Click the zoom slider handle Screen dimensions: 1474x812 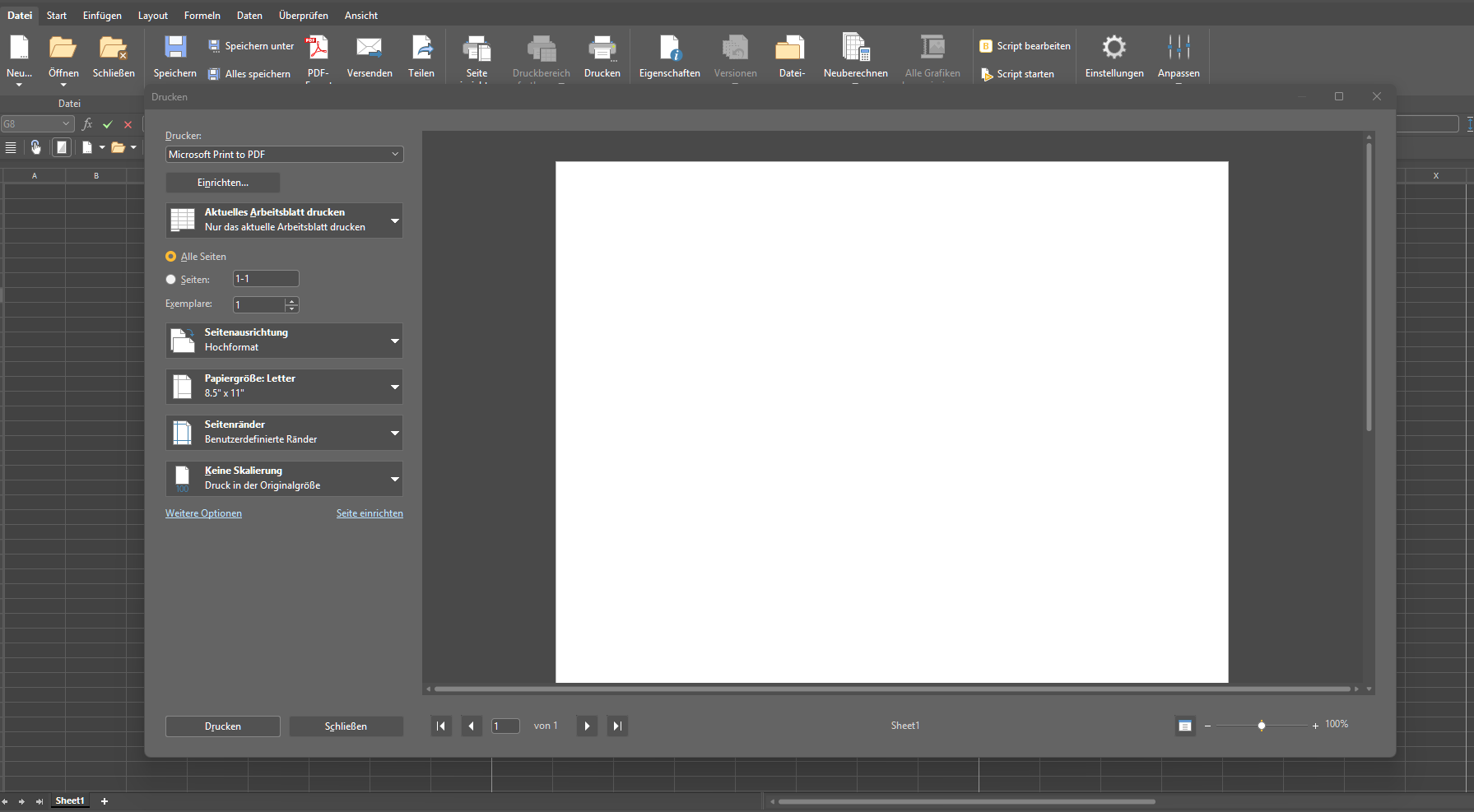(1262, 726)
